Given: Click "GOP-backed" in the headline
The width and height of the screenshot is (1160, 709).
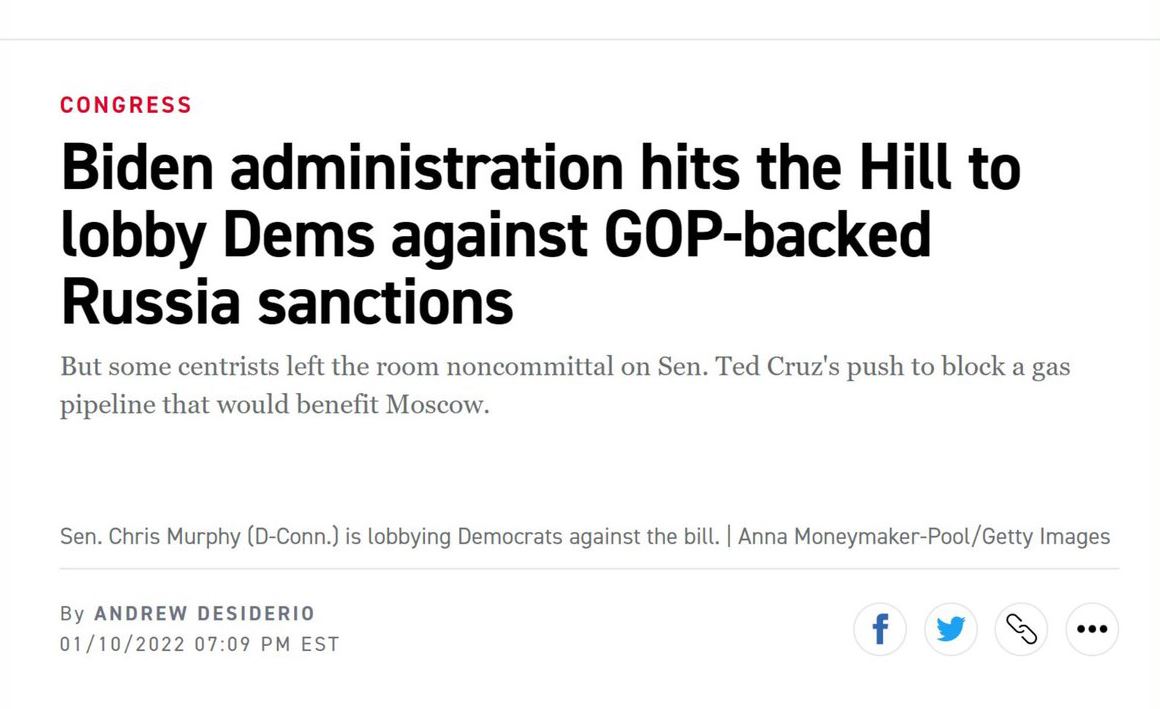Looking at the screenshot, I should click(767, 235).
